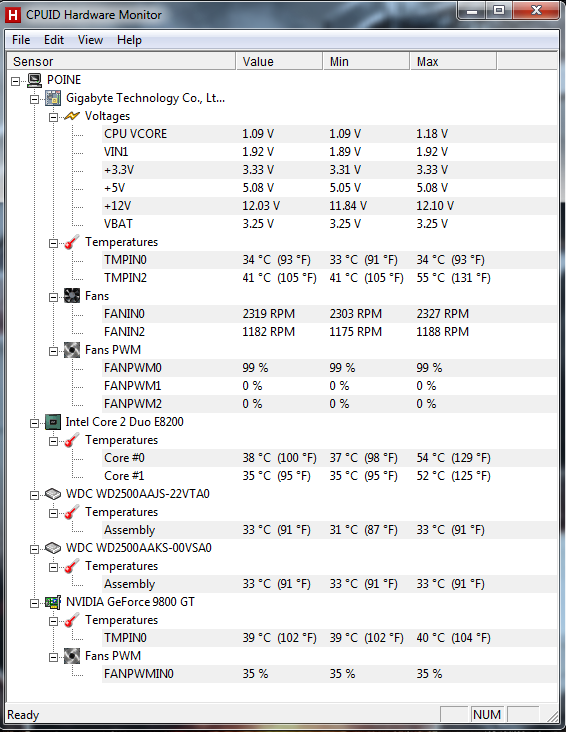Open the Help menu
The image size is (566, 732).
(129, 40)
